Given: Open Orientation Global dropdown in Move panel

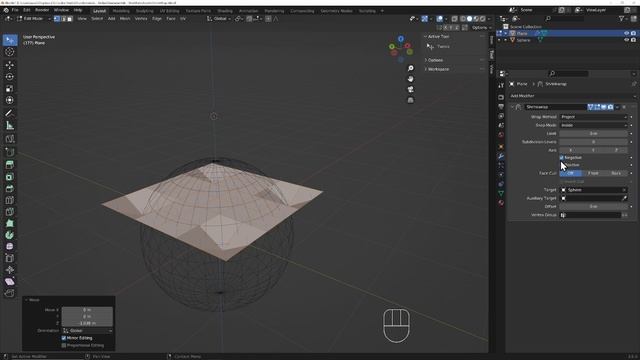Looking at the screenshot, I should (x=87, y=331).
